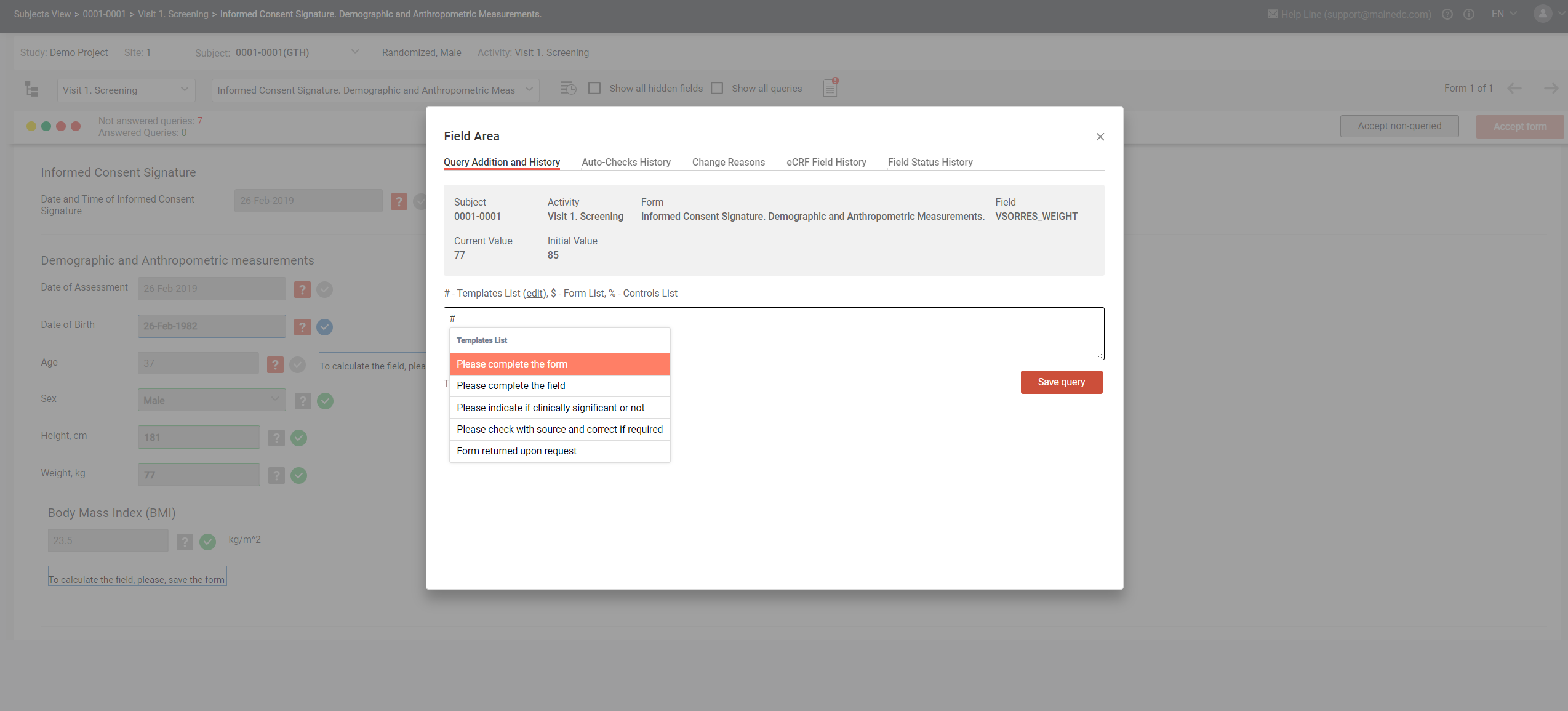Open the form notes clipboard icon
1568x711 pixels.
(830, 89)
